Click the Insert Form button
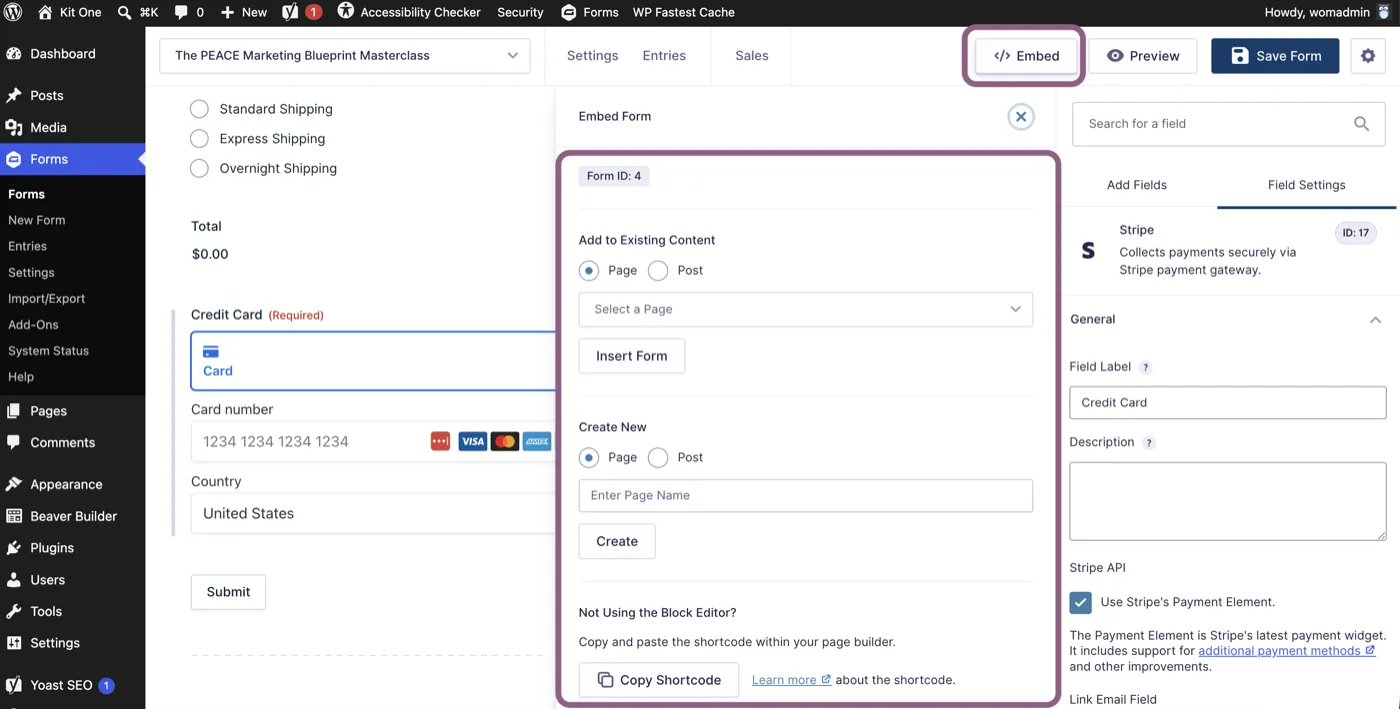Viewport: 1400px width, 709px height. coord(632,356)
